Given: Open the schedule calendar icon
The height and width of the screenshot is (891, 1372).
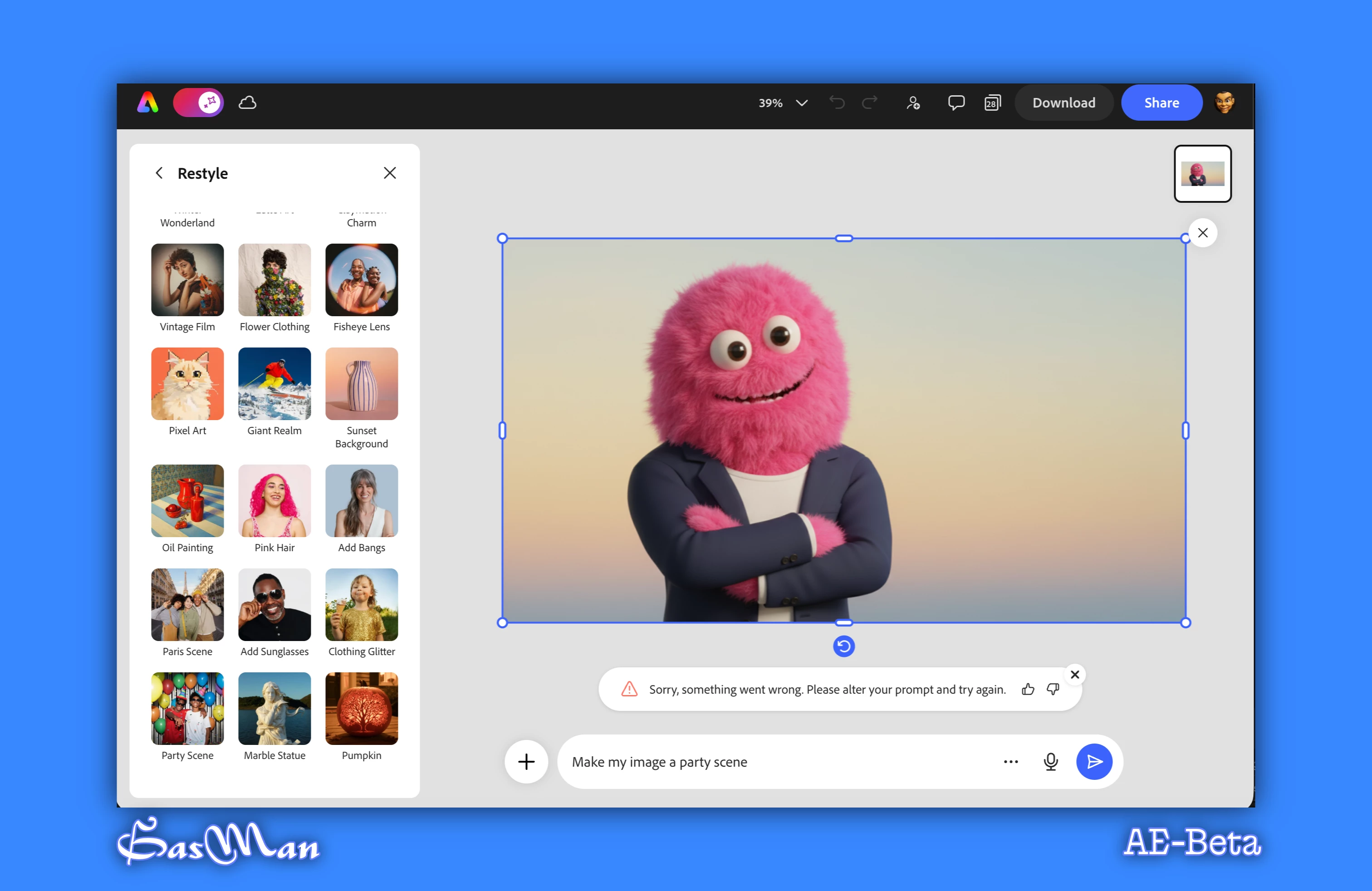Looking at the screenshot, I should [x=992, y=103].
